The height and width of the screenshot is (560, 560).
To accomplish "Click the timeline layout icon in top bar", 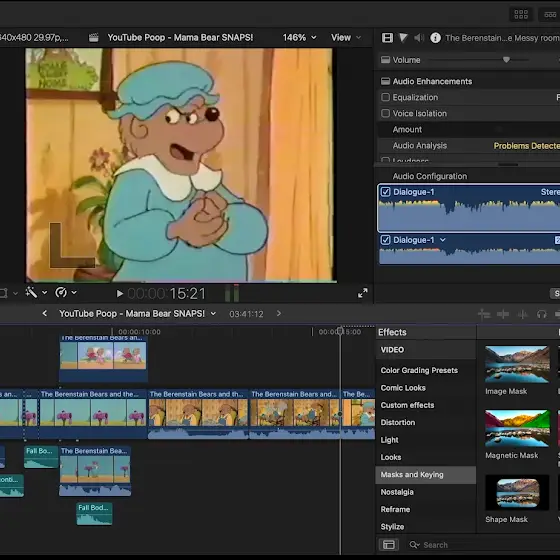I will pyautogui.click(x=551, y=14).
